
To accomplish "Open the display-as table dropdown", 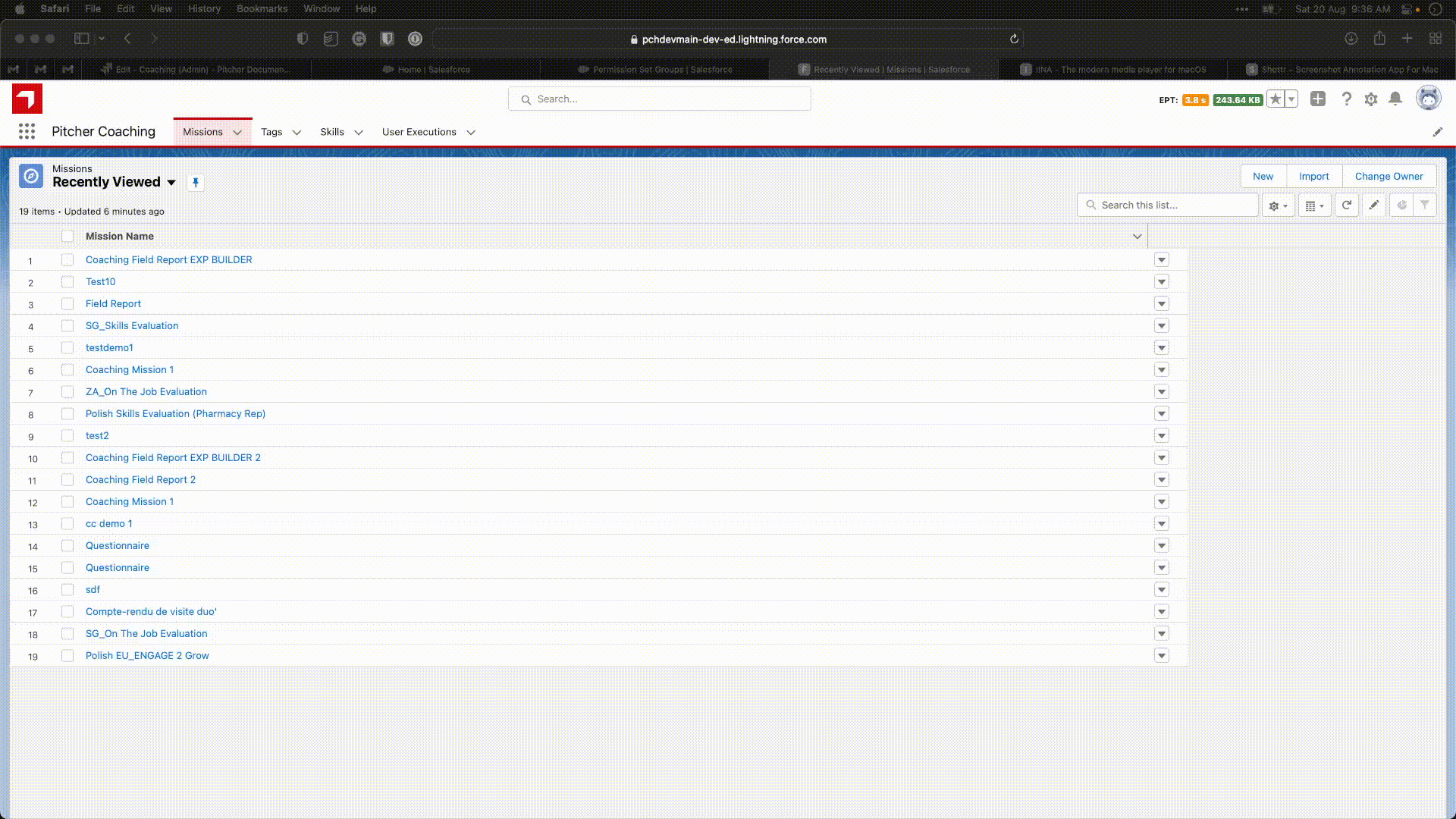I will (1314, 206).
